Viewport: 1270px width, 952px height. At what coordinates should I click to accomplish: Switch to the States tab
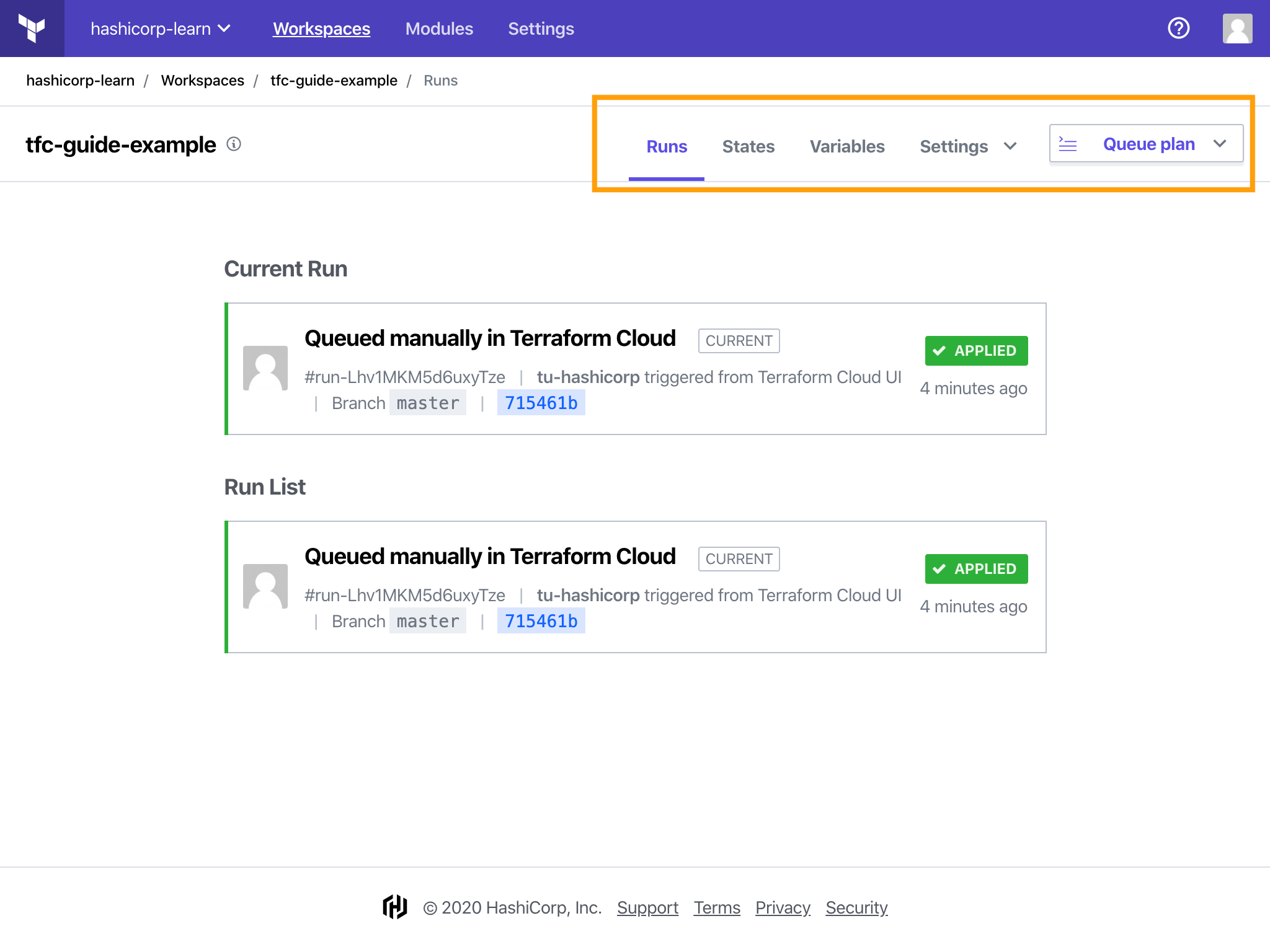coord(748,146)
